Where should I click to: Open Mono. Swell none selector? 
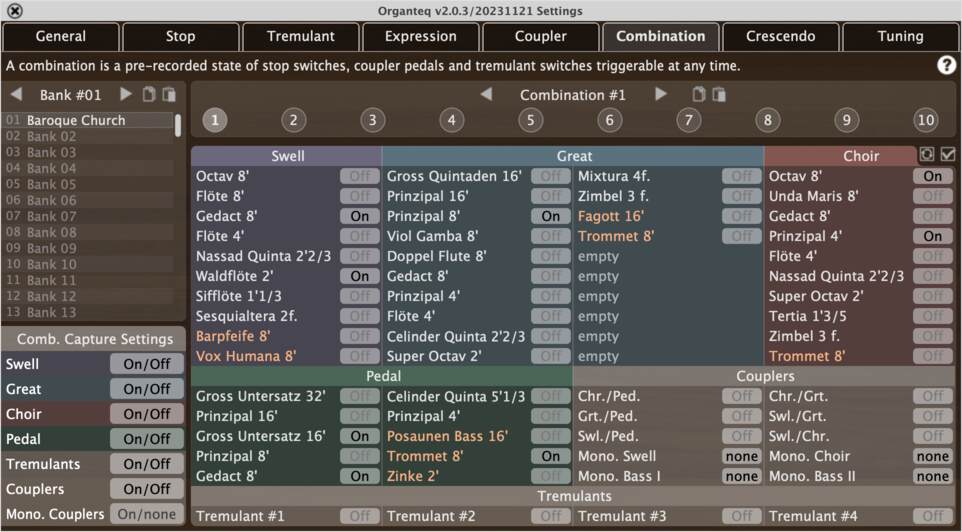point(741,456)
